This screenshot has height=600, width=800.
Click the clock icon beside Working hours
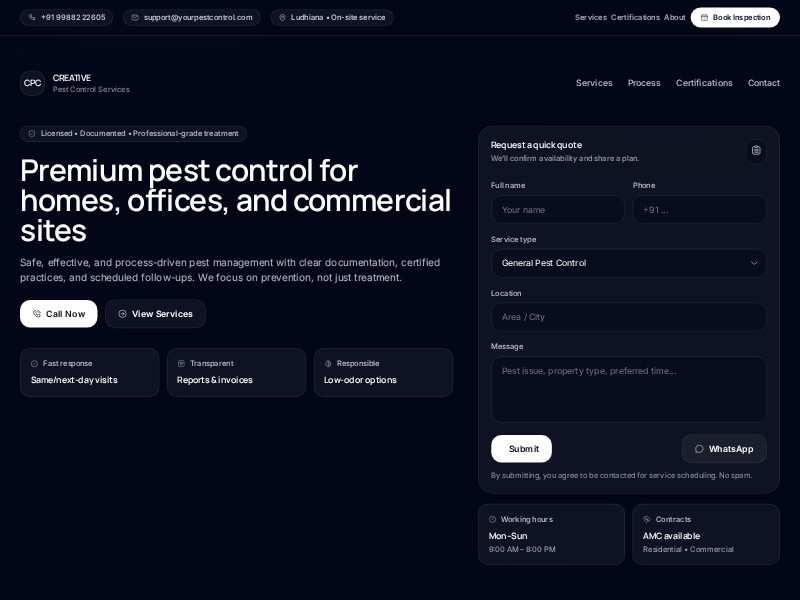[492, 519]
